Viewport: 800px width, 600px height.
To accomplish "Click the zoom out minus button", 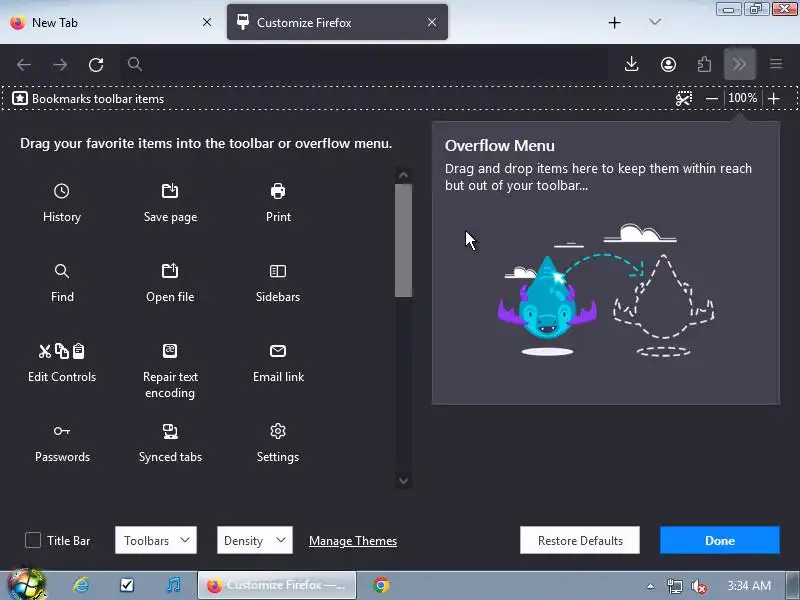I will click(x=712, y=98).
